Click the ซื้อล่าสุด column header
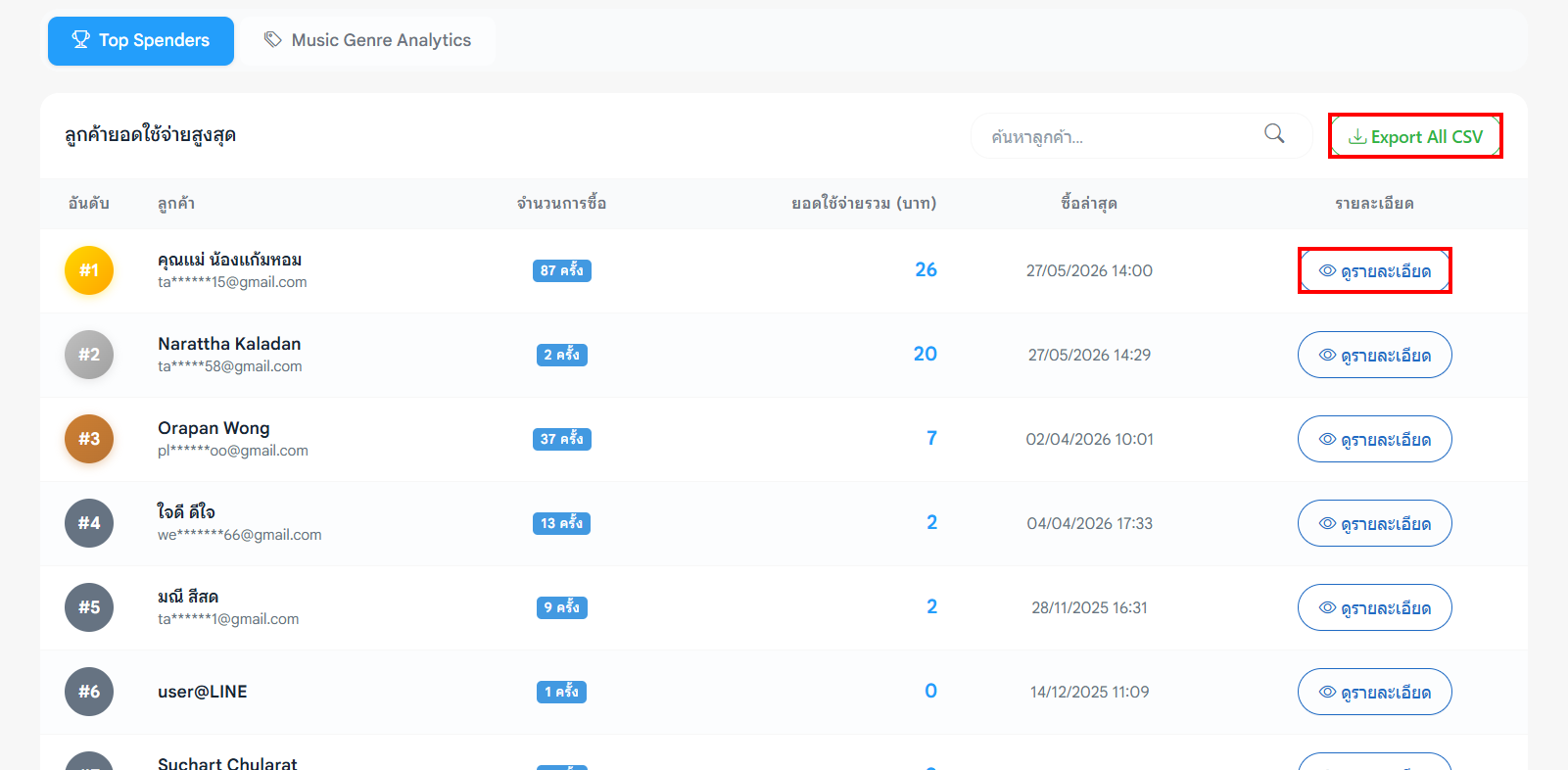Image resolution: width=1568 pixels, height=770 pixels. coord(1089,204)
